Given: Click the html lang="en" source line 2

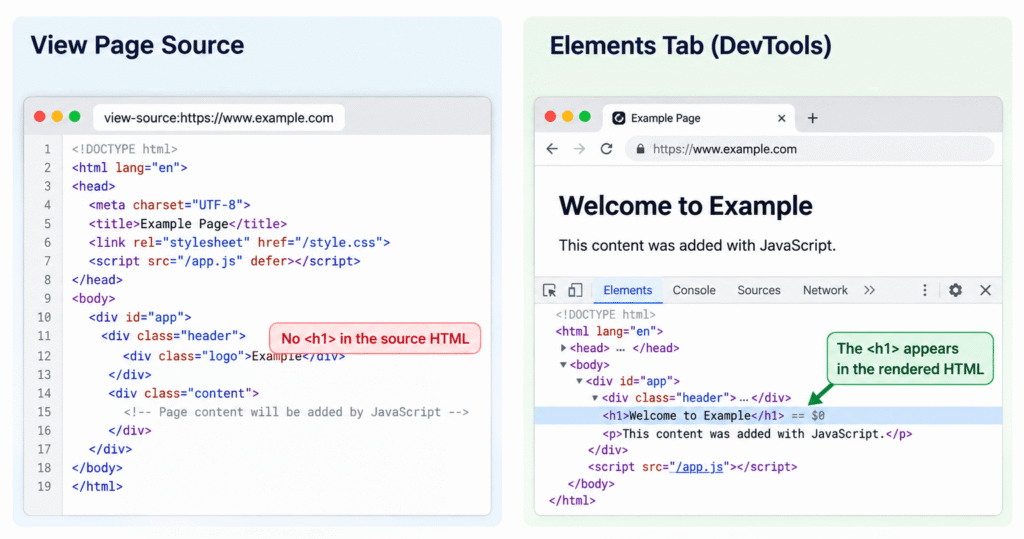Looking at the screenshot, I should pyautogui.click(x=129, y=167).
